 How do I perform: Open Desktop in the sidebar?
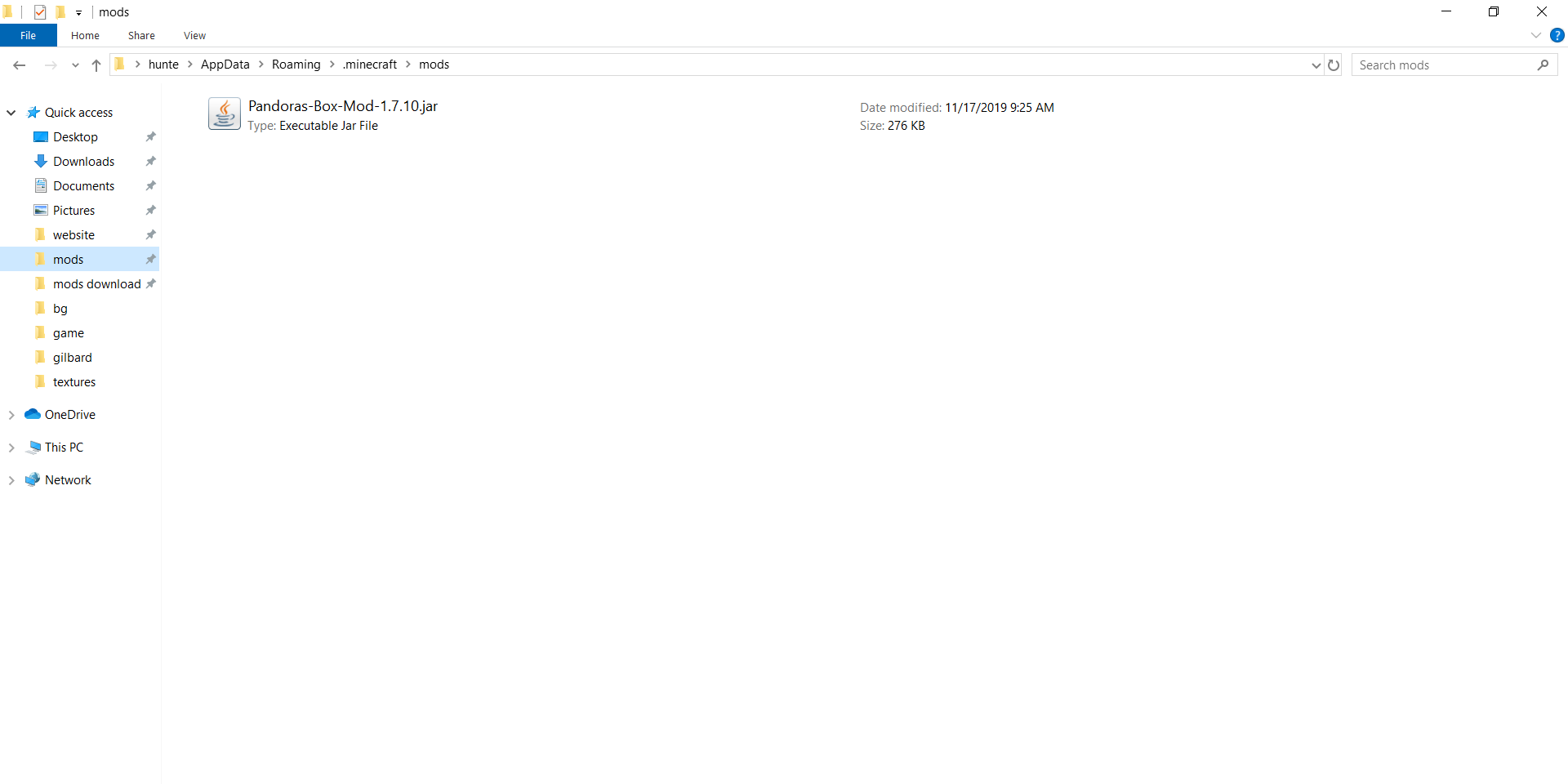(x=75, y=137)
